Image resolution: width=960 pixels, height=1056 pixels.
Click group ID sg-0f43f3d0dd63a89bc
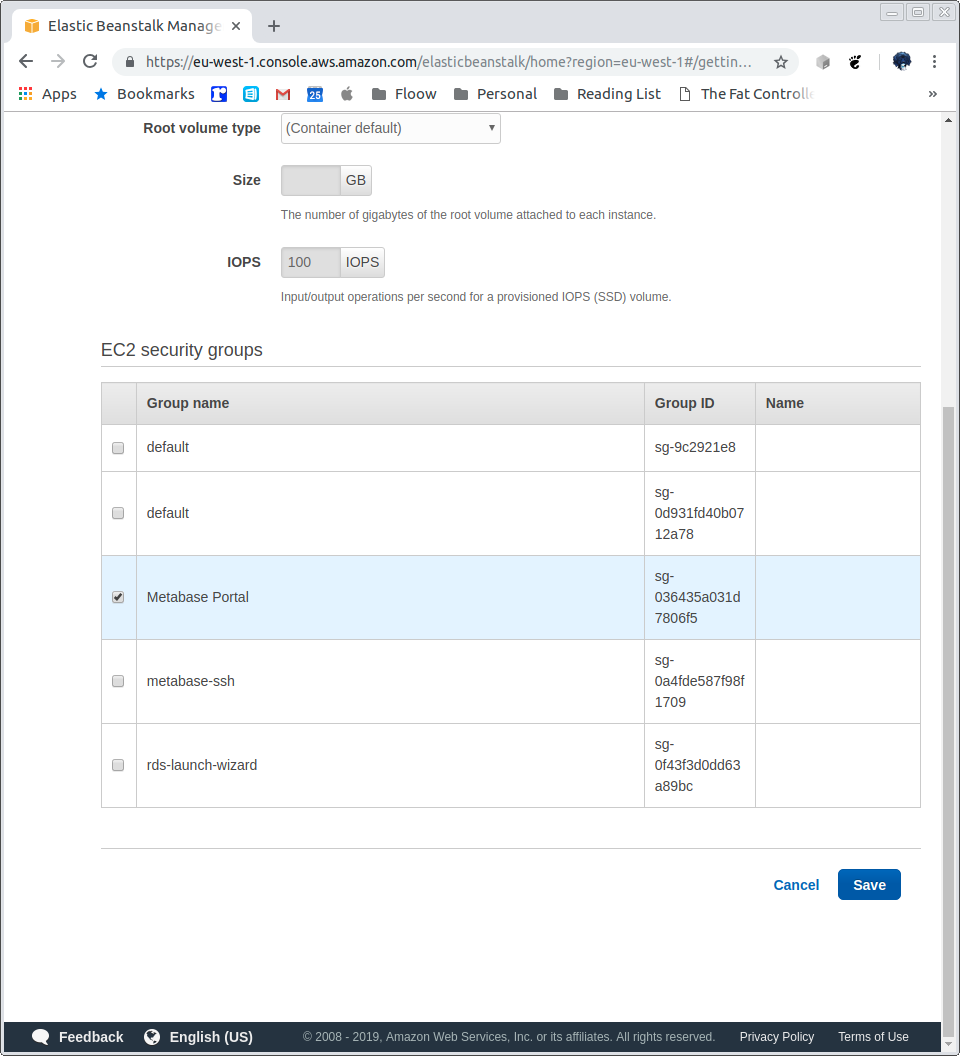tap(697, 765)
